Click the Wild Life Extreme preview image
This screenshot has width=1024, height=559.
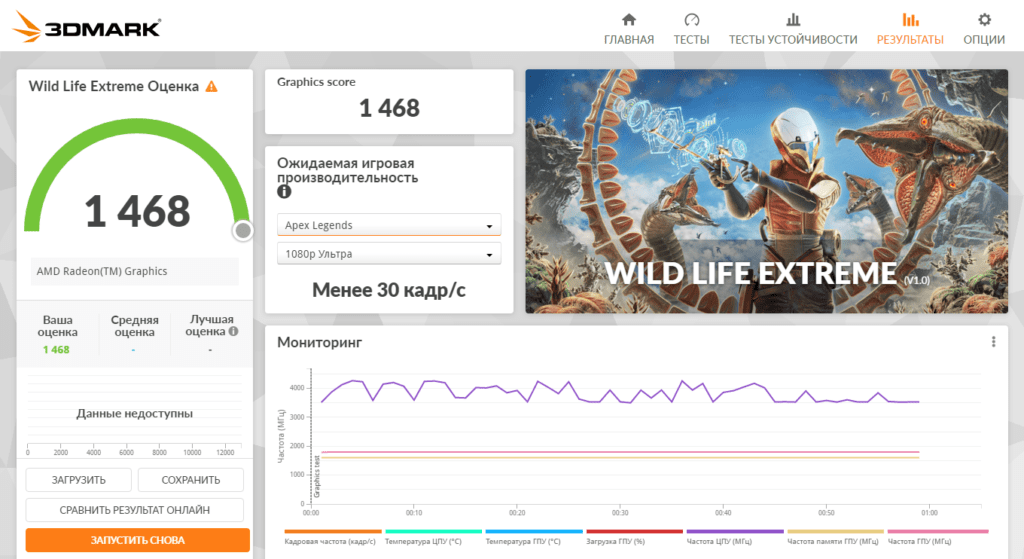(x=766, y=190)
